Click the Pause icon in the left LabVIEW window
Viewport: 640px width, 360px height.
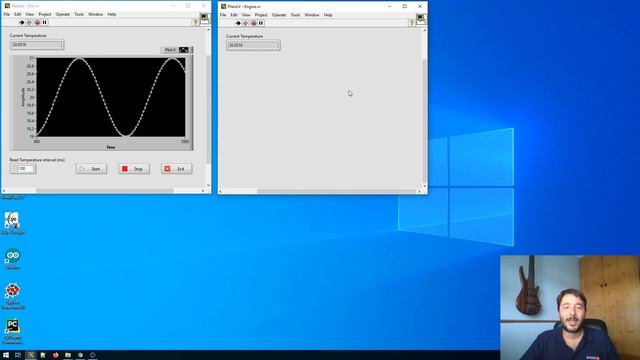pyautogui.click(x=45, y=22)
